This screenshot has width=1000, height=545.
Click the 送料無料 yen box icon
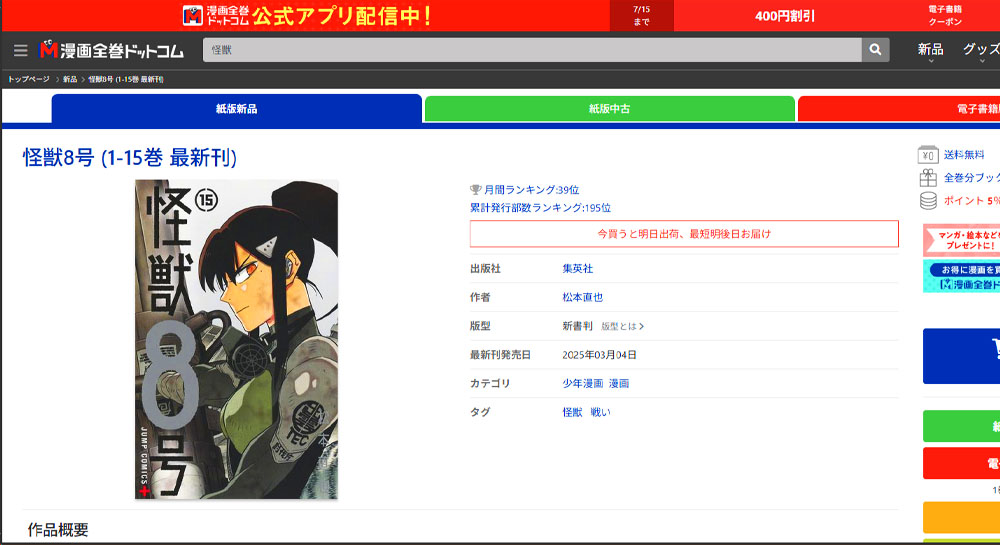click(928, 155)
